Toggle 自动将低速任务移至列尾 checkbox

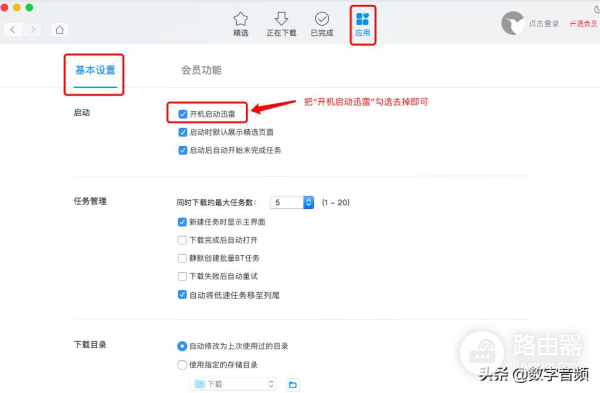click(182, 295)
